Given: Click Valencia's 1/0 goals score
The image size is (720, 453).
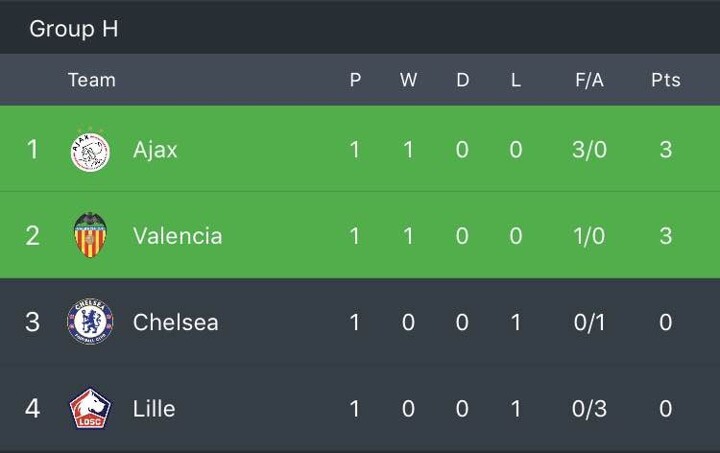Looking at the screenshot, I should tap(589, 236).
